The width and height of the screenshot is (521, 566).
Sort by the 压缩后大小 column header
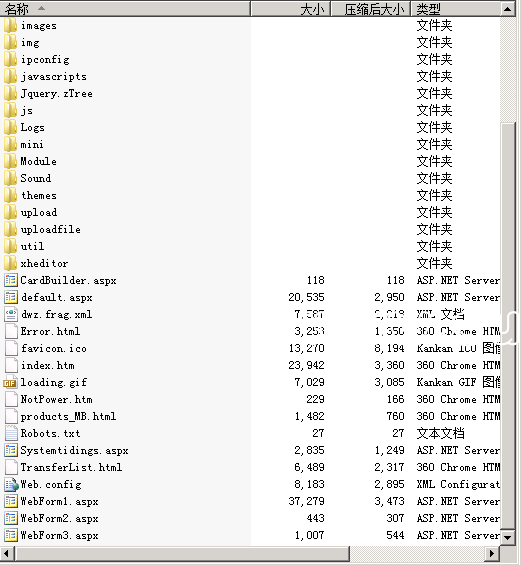(370, 9)
